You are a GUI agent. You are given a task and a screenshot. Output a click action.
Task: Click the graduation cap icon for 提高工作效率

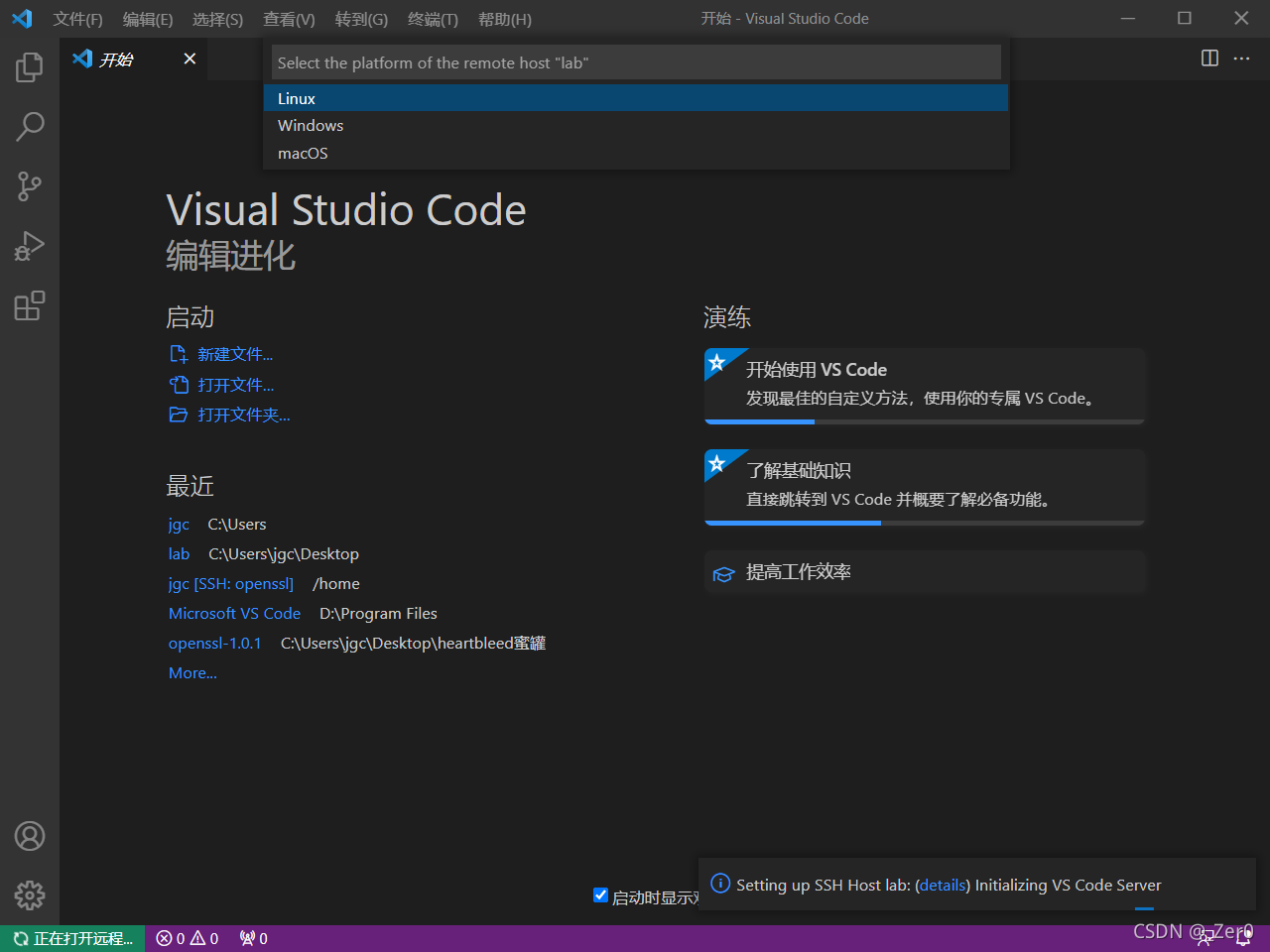[723, 574]
